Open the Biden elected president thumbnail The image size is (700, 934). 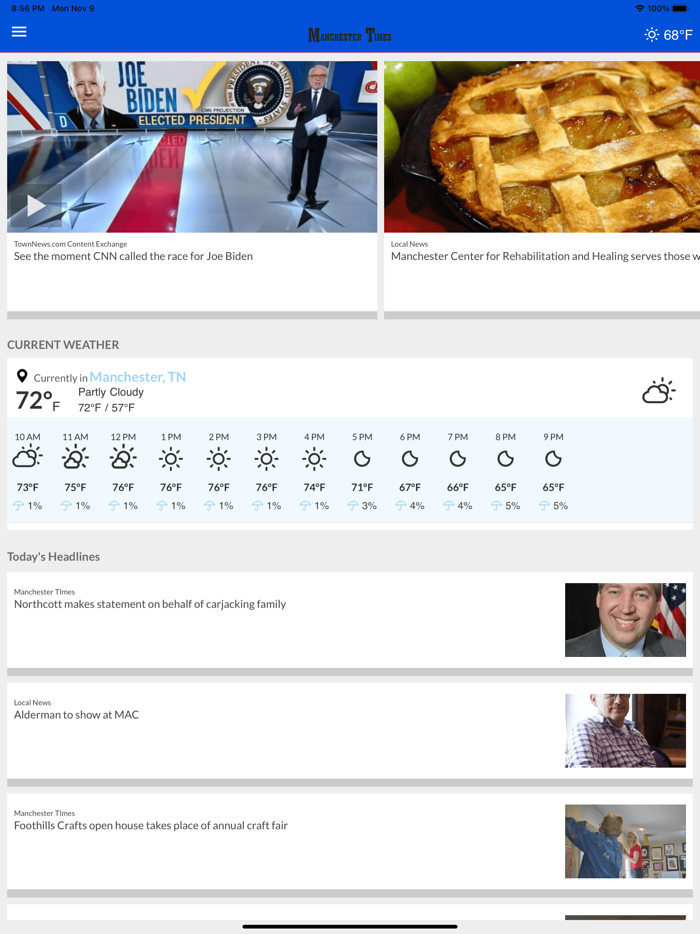click(192, 147)
